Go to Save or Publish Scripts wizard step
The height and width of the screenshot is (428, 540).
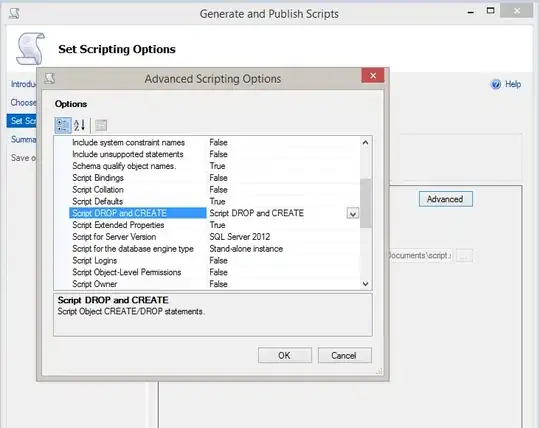tap(23, 158)
